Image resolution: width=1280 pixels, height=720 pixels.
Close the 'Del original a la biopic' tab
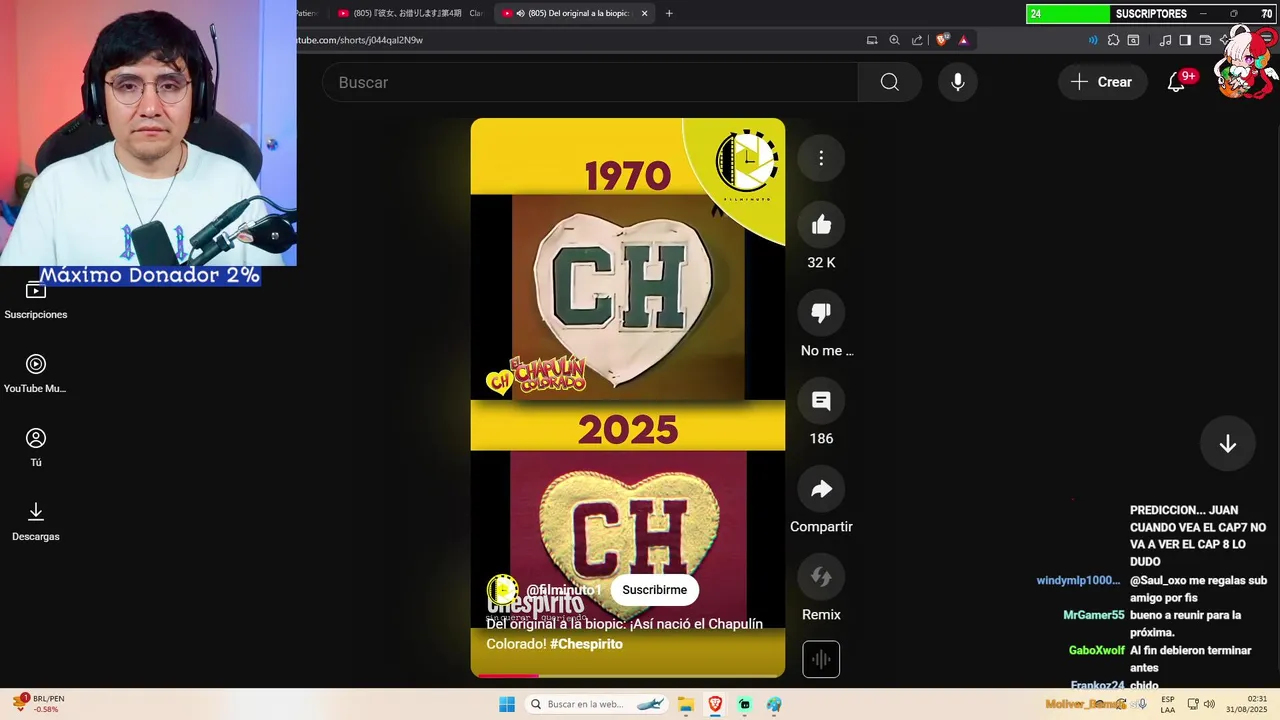tap(644, 13)
